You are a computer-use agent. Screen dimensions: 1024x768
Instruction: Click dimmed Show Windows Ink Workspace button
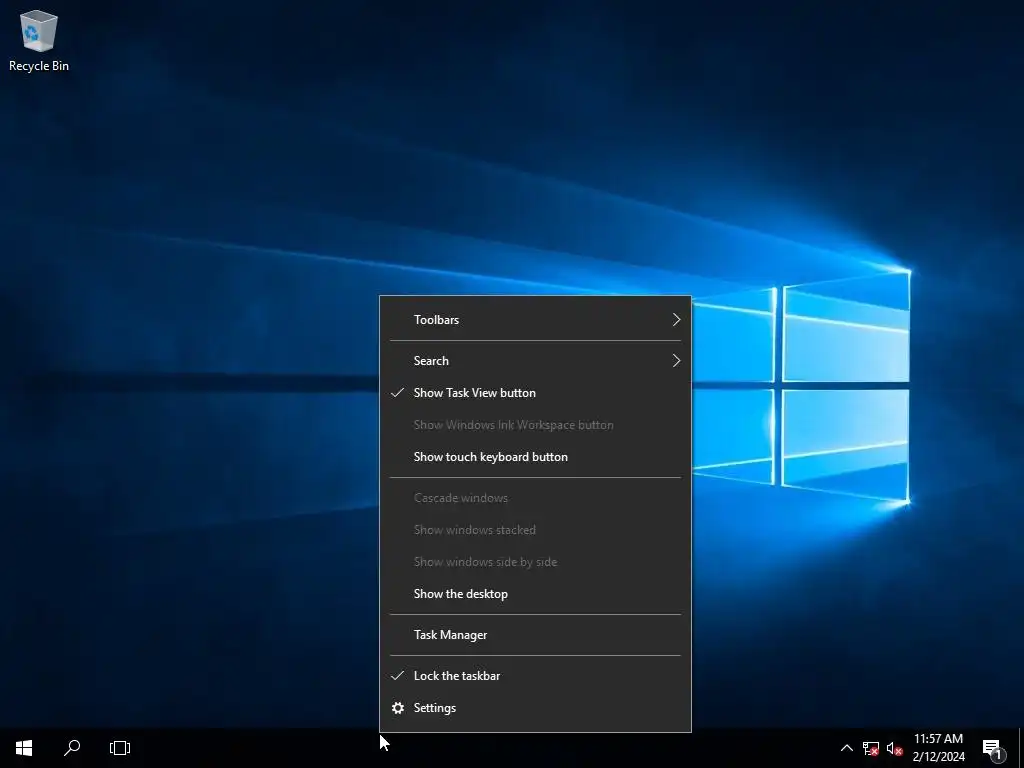tap(535, 424)
